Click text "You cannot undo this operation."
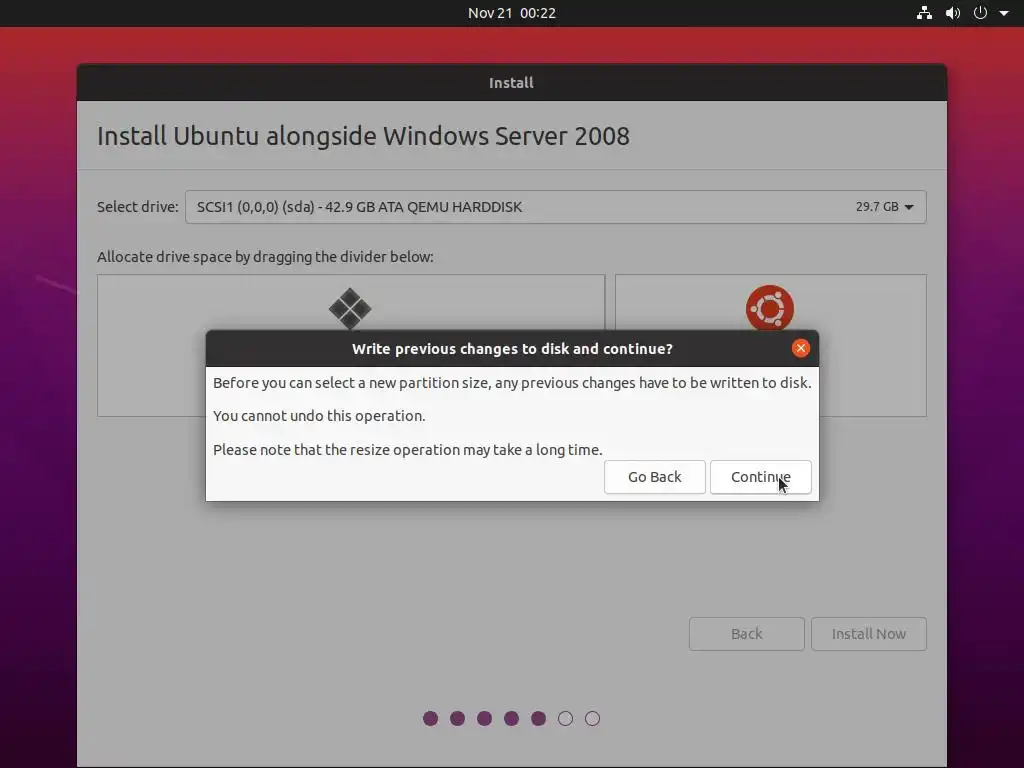The height and width of the screenshot is (768, 1024). coord(319,416)
